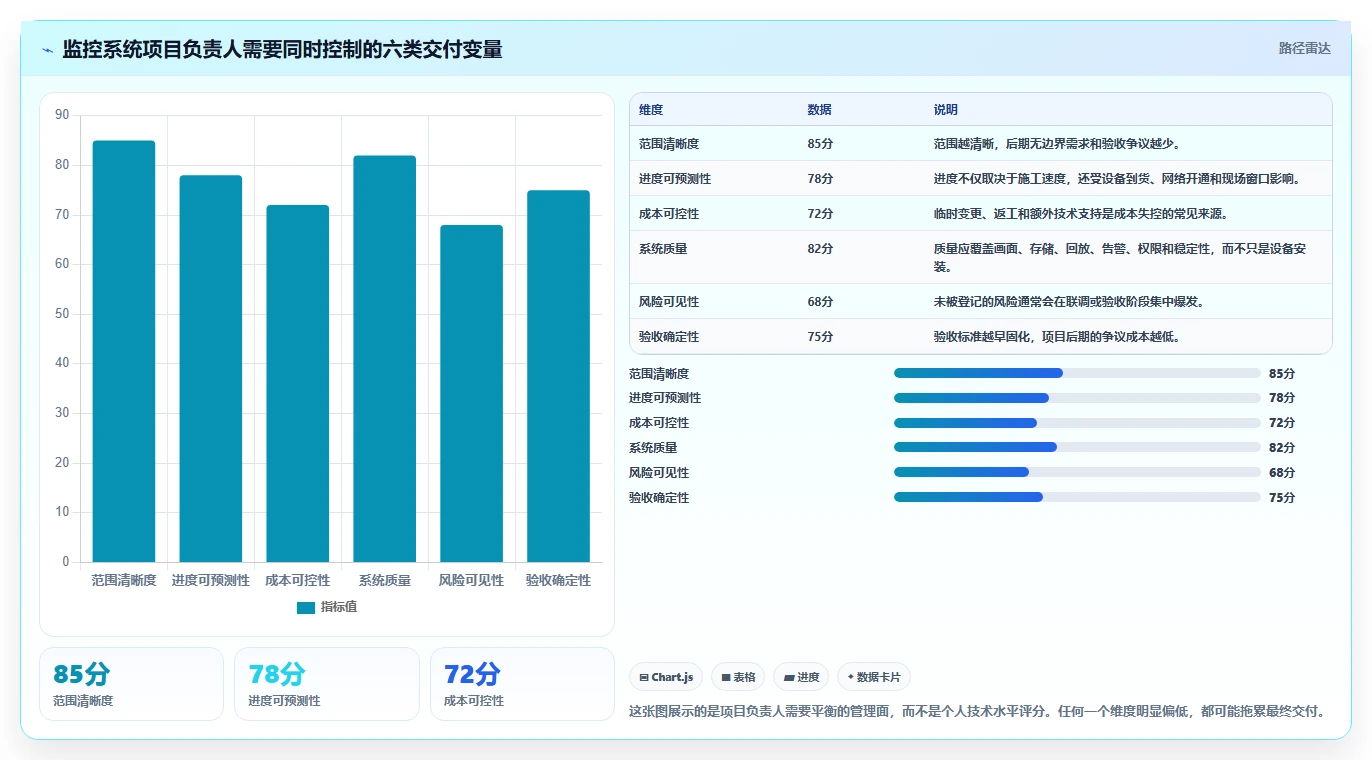
Task: Click the 系统质量 bar in the chart
Action: tap(385, 359)
